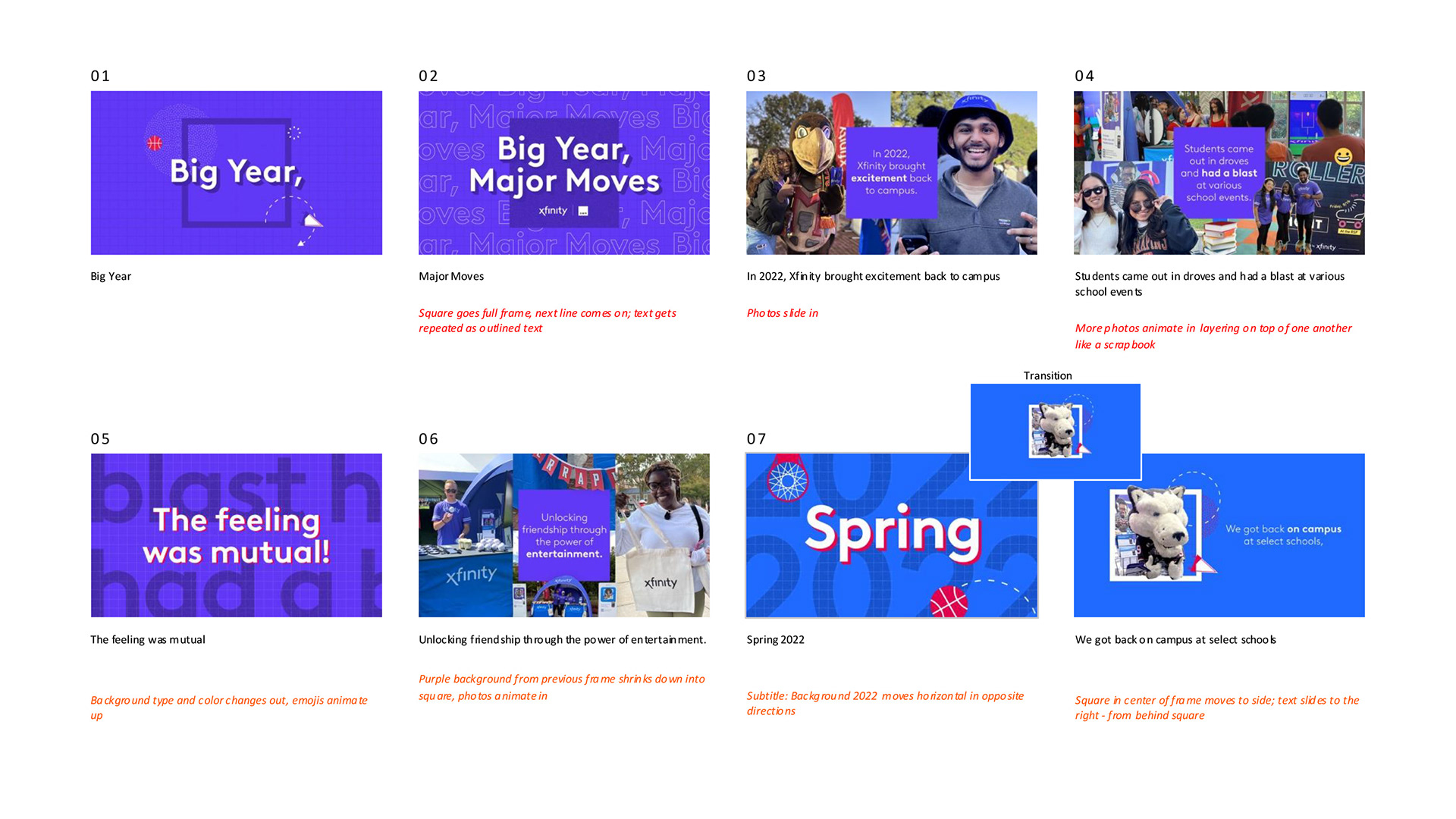Image resolution: width=1456 pixels, height=819 pixels.
Task: Click the frame number 01 label
Action: pos(100,76)
